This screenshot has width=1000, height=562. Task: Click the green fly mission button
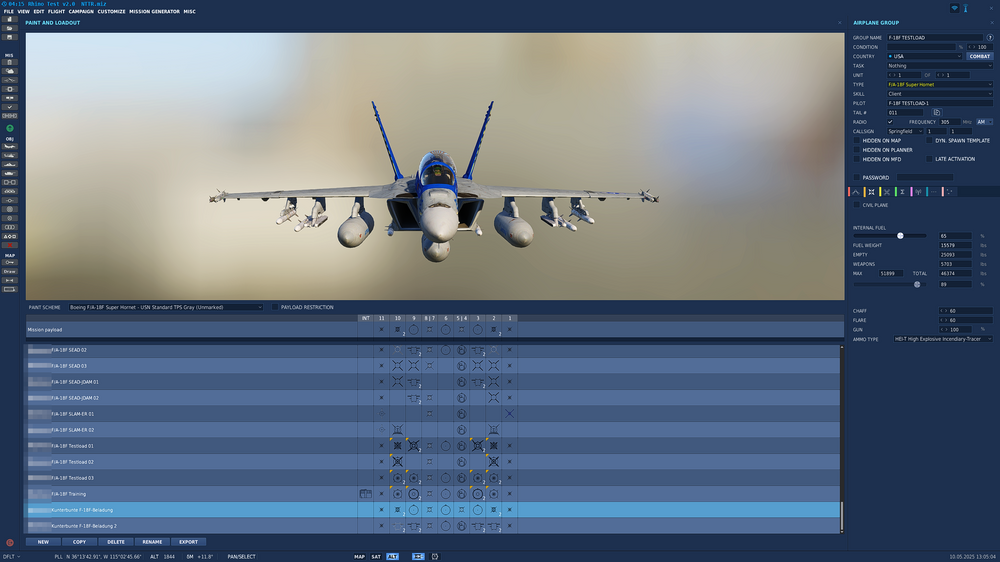point(10,128)
